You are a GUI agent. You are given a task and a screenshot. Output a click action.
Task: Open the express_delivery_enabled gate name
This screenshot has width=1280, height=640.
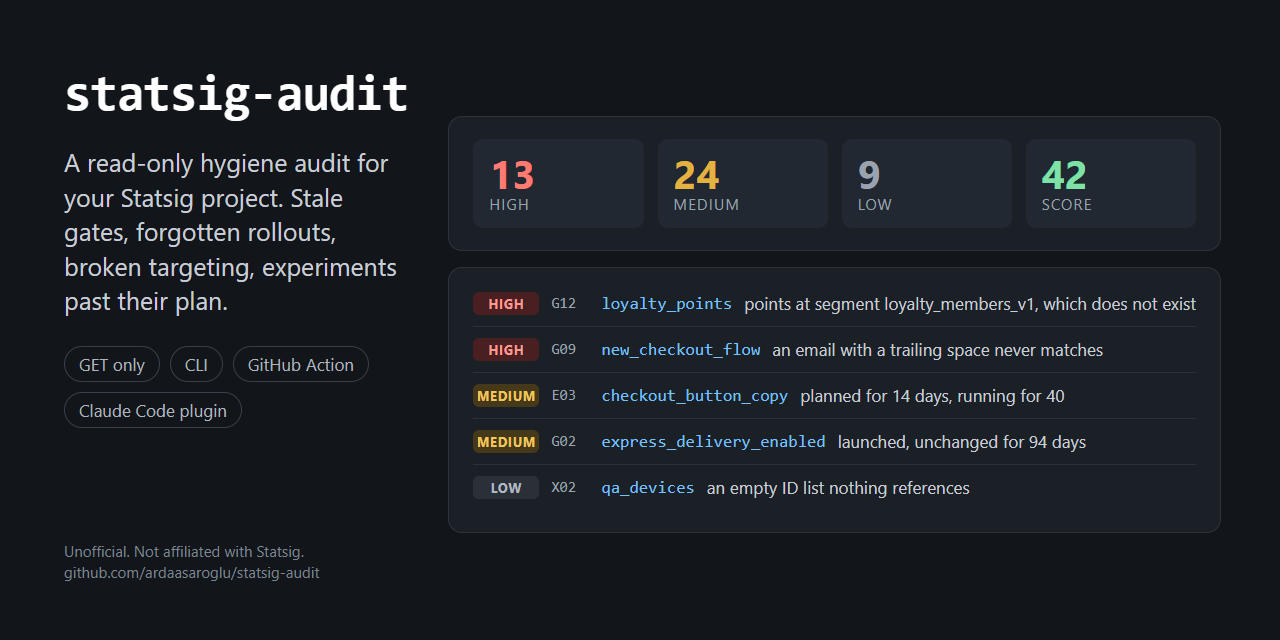714,442
